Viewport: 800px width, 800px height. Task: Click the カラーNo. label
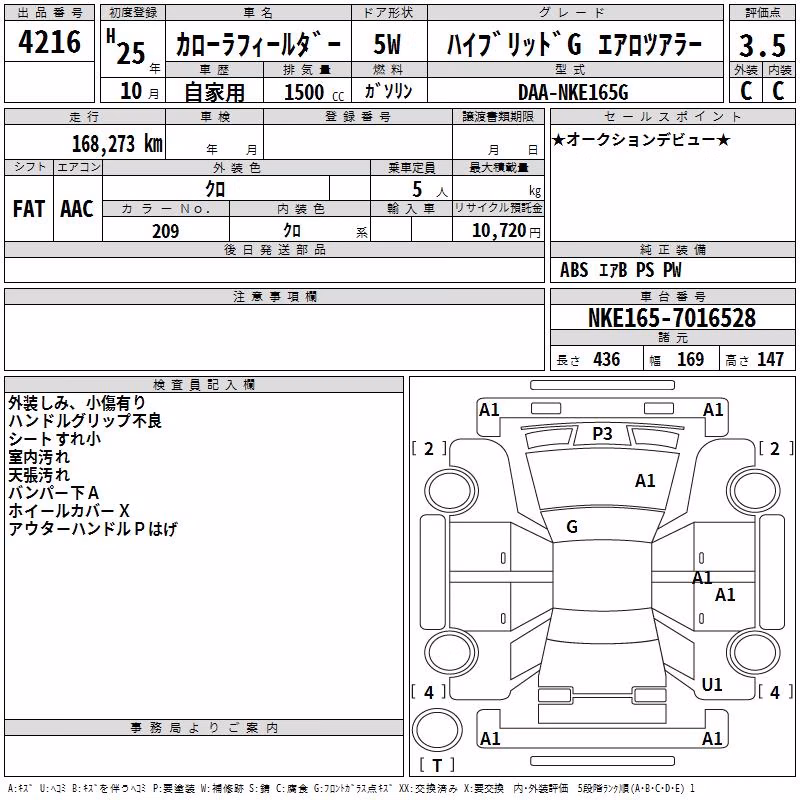pos(166,208)
